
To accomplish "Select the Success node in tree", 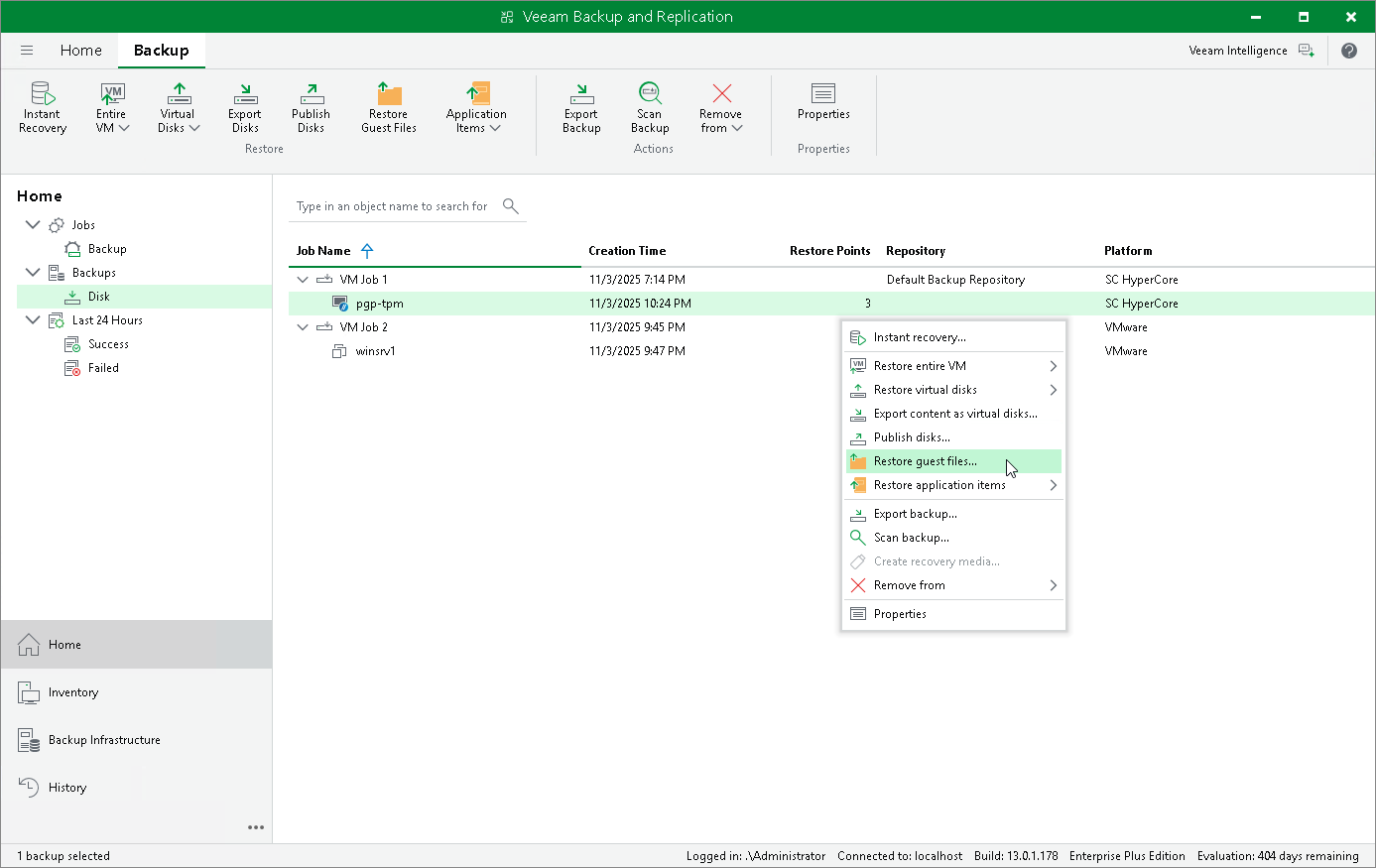I will pos(108,344).
